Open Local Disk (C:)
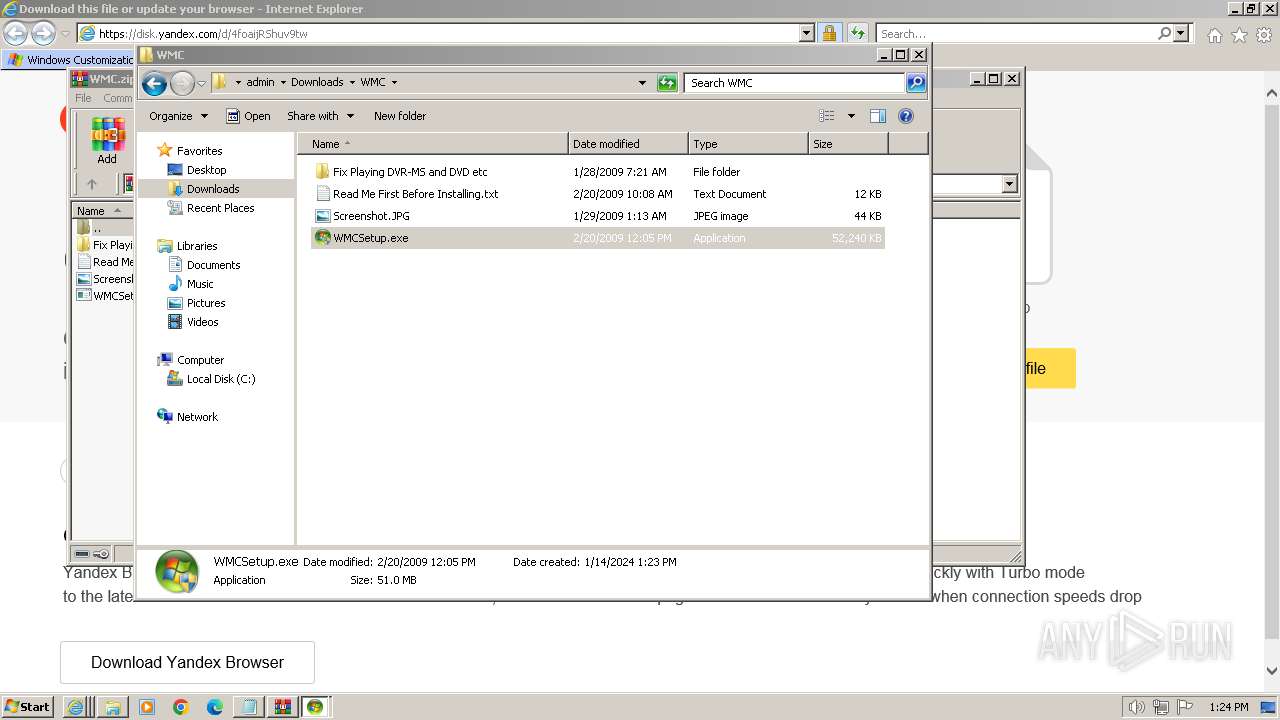 pos(221,379)
